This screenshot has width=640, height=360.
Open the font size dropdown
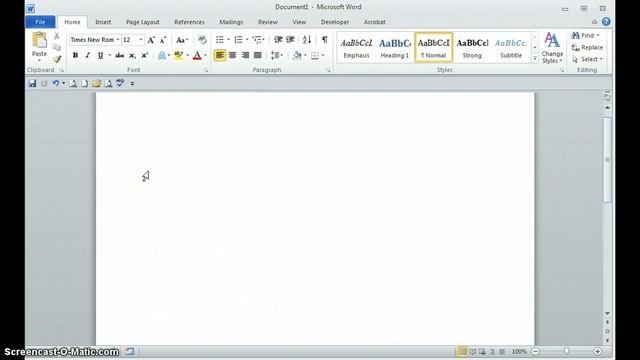tap(141, 40)
